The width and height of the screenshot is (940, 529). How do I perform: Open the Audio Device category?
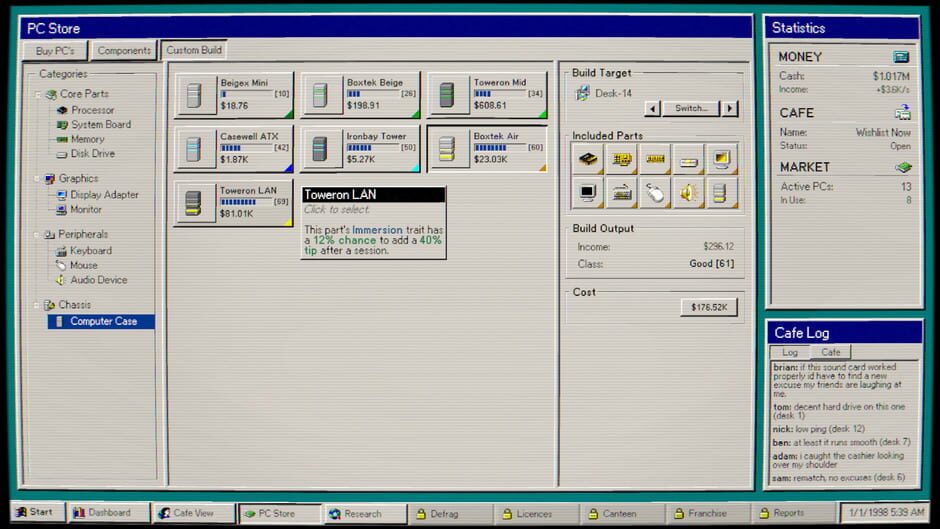[x=92, y=280]
